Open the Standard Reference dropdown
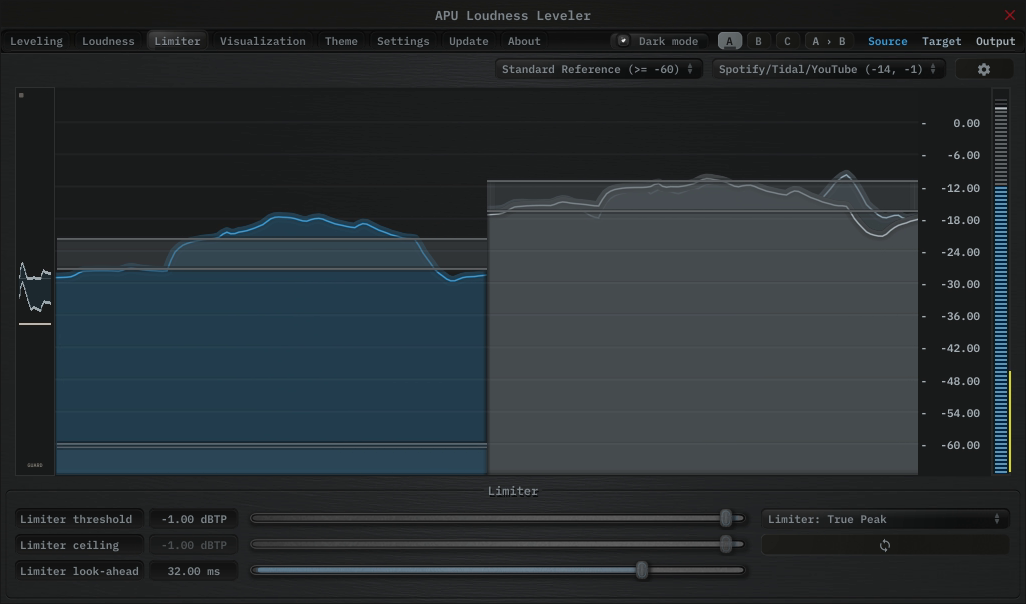Image resolution: width=1026 pixels, height=604 pixels. click(x=597, y=69)
